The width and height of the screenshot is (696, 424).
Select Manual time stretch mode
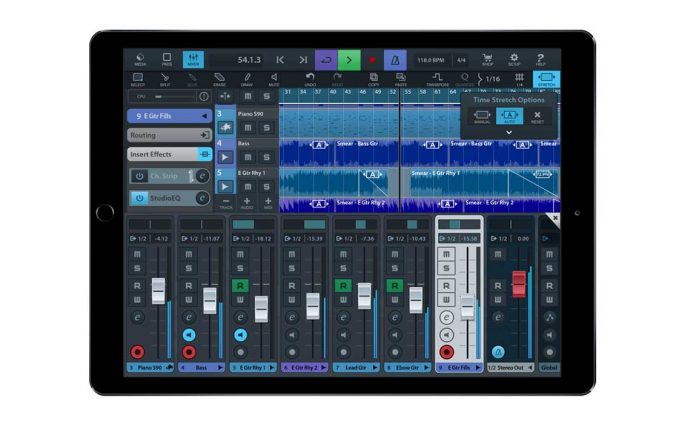tap(481, 116)
